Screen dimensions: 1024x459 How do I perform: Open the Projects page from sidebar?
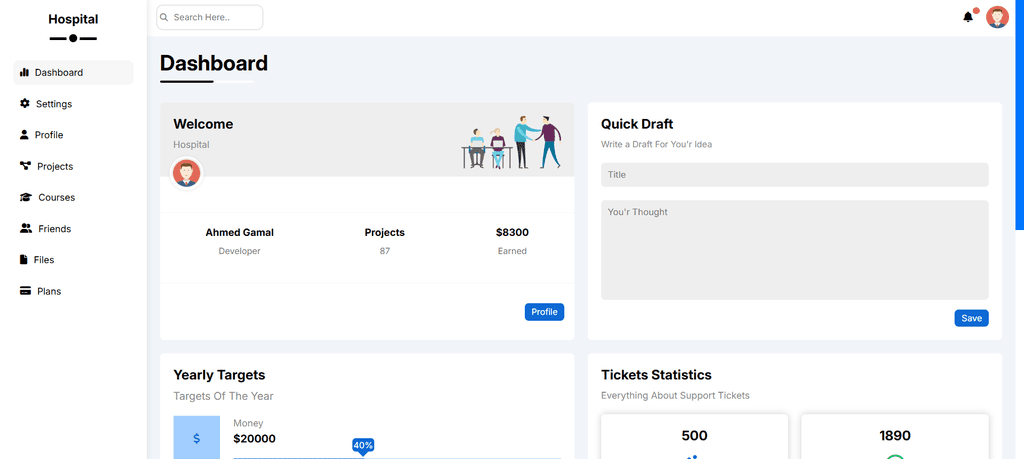pyautogui.click(x=73, y=166)
